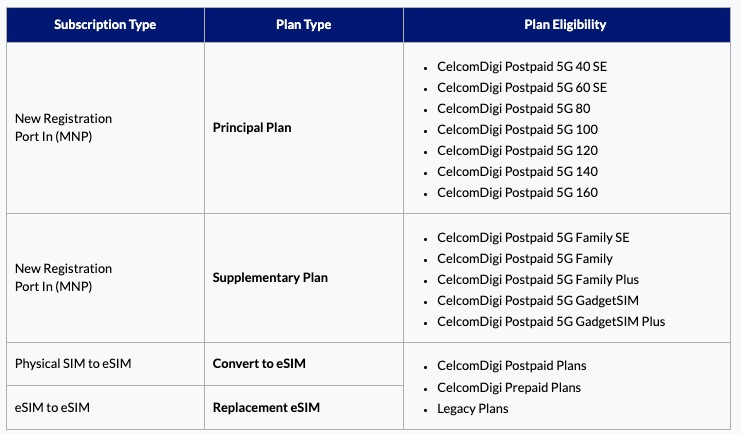Click the Plan Eligibility column header
Image resolution: width=741 pixels, height=434 pixels.
point(565,25)
